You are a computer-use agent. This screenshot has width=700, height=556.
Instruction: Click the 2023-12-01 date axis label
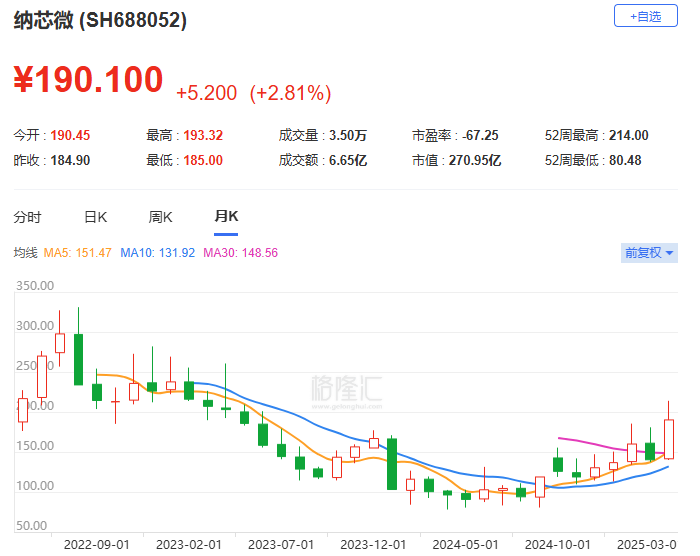tap(373, 545)
